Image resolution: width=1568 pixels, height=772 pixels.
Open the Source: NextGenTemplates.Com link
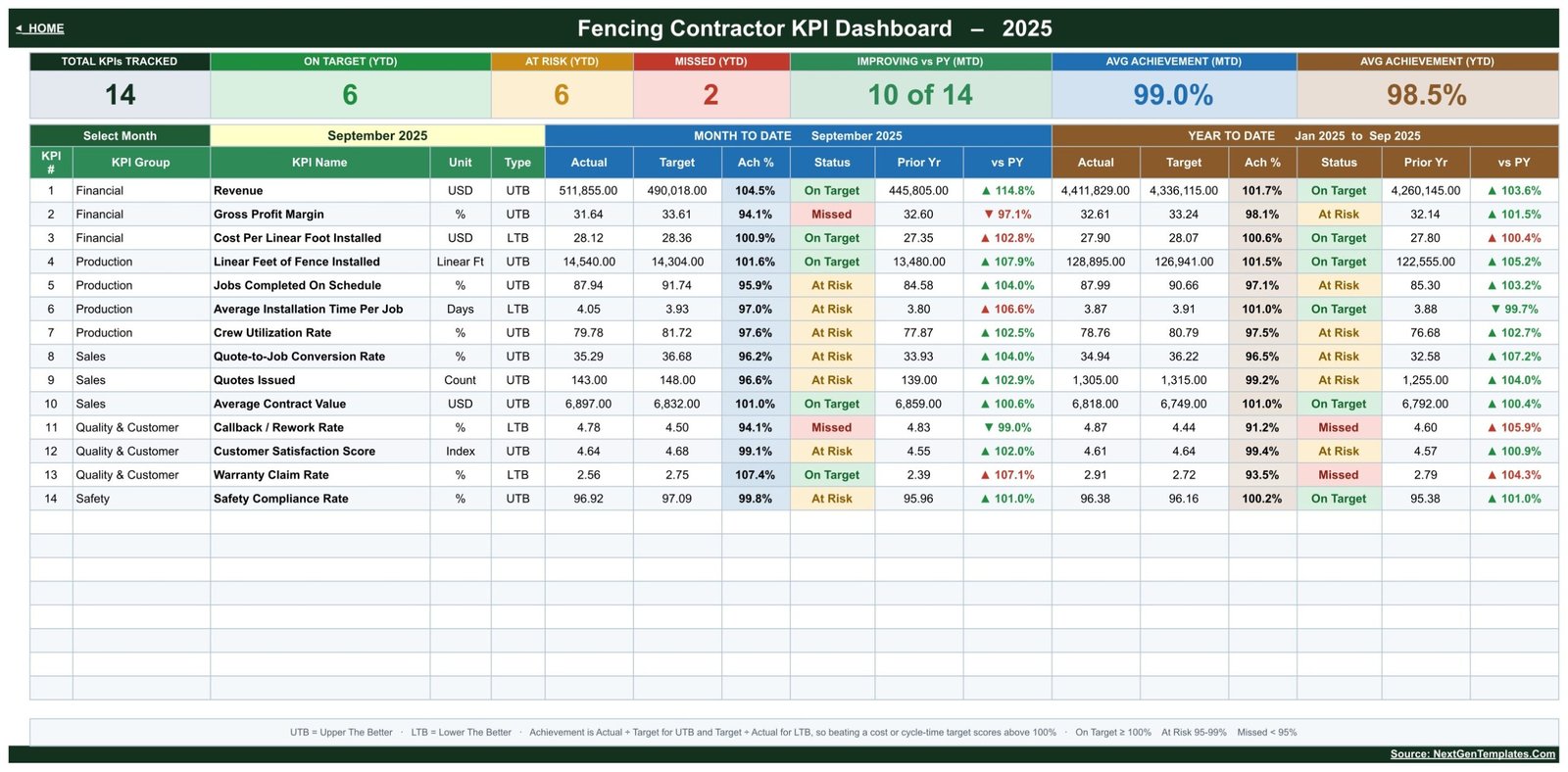pyautogui.click(x=1472, y=753)
